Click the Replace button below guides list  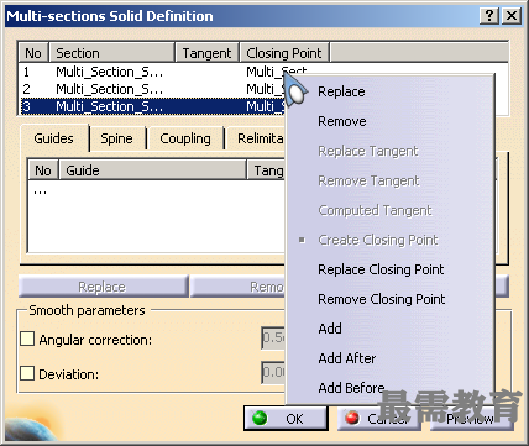tap(103, 287)
